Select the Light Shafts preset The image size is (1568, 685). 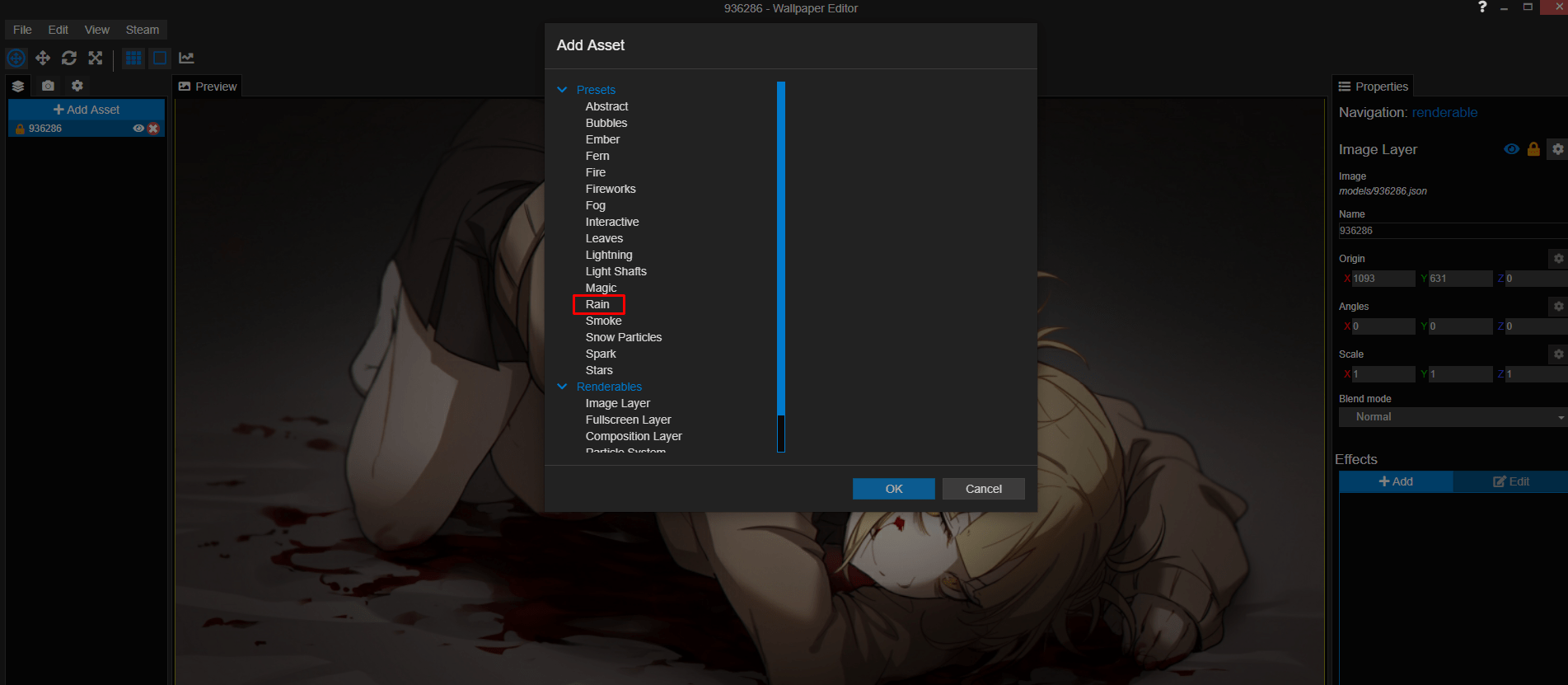click(616, 271)
